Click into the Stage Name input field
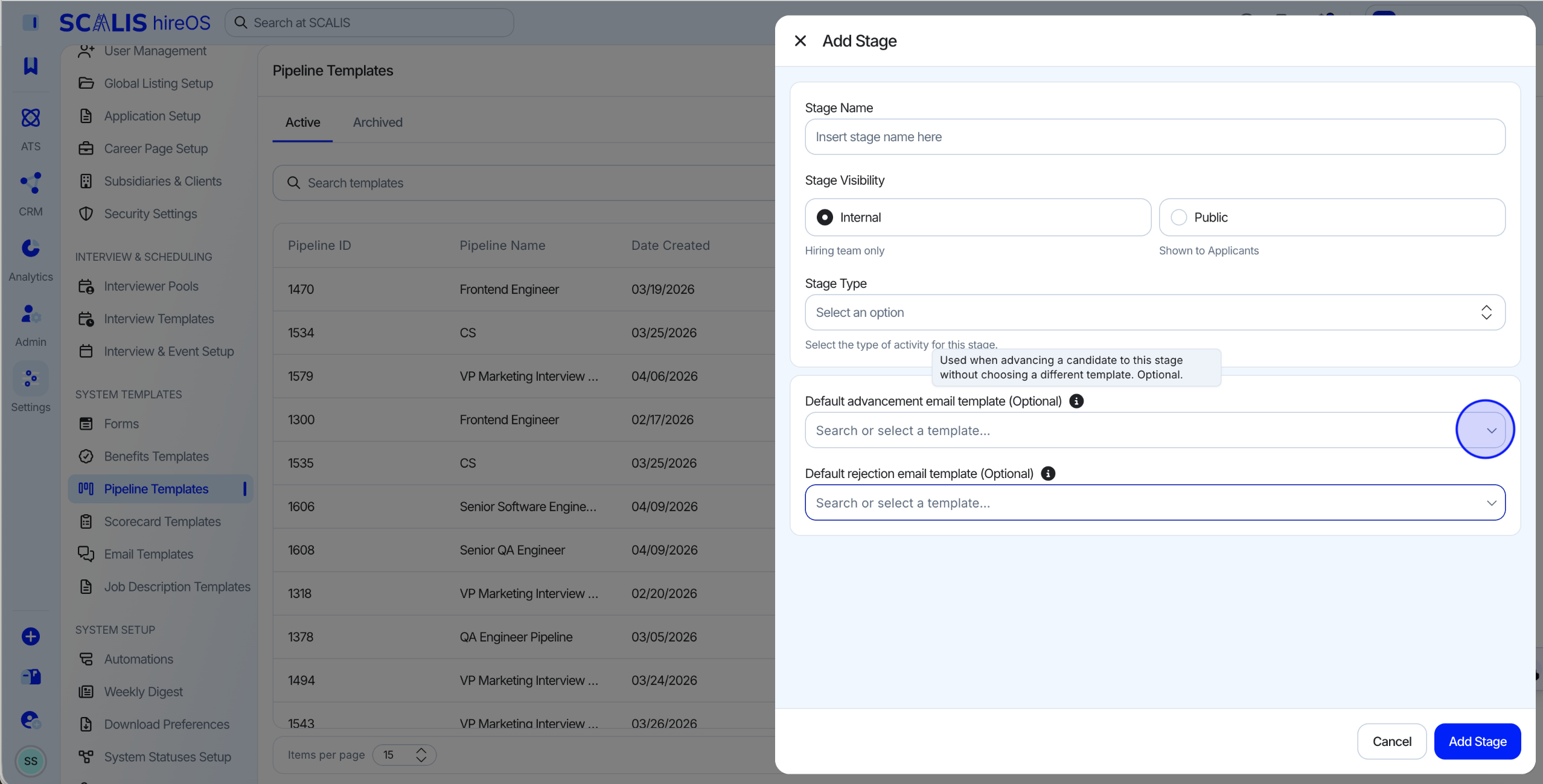The image size is (1543, 784). (x=1155, y=136)
